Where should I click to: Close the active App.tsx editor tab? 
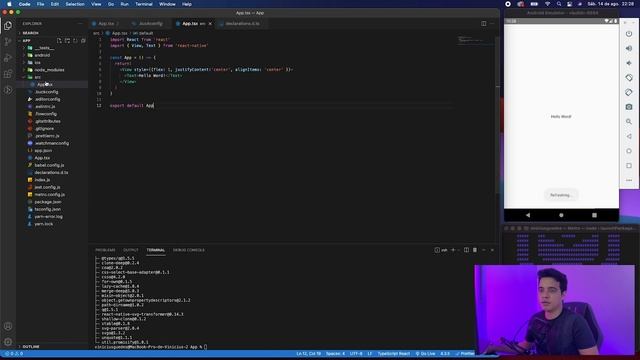click(x=210, y=24)
